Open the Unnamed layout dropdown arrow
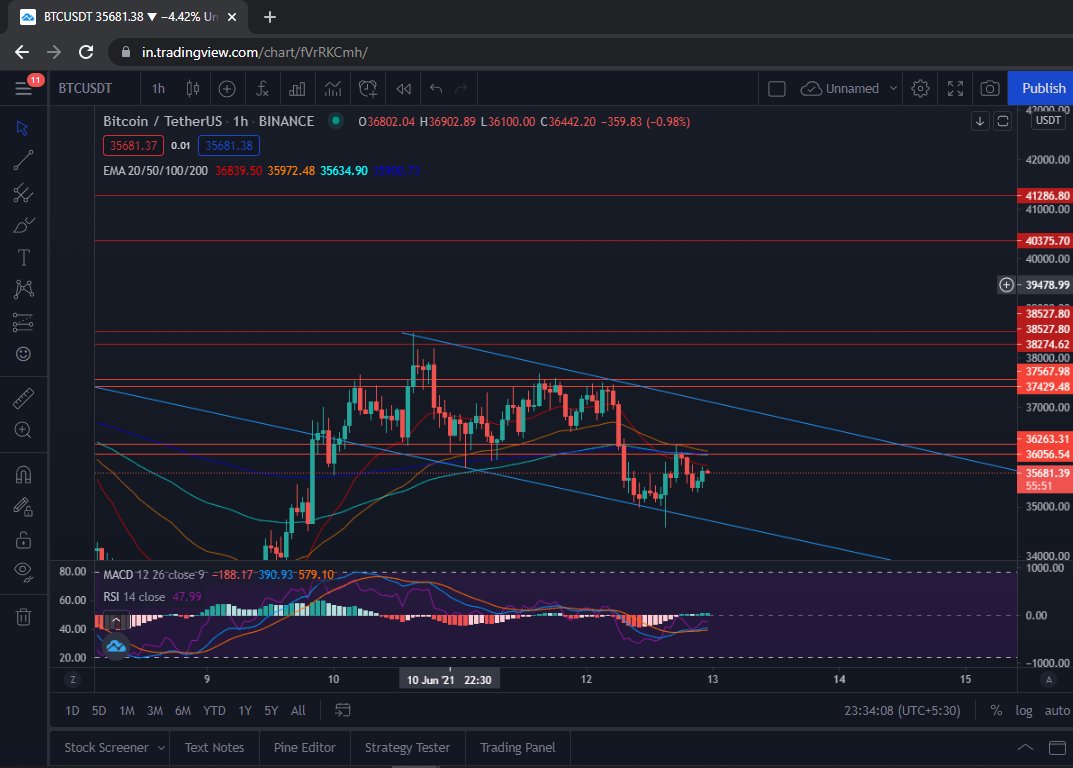The width and height of the screenshot is (1073, 768). [893, 88]
